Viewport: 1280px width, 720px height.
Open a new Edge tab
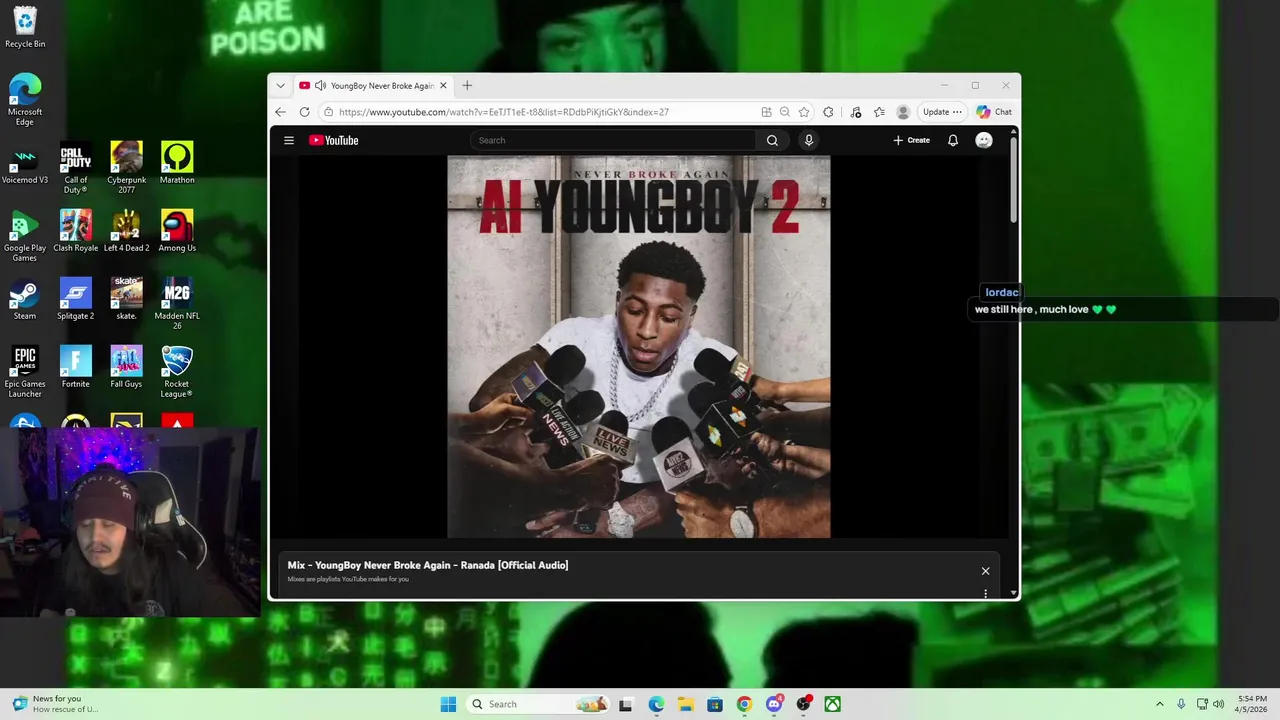click(x=467, y=86)
